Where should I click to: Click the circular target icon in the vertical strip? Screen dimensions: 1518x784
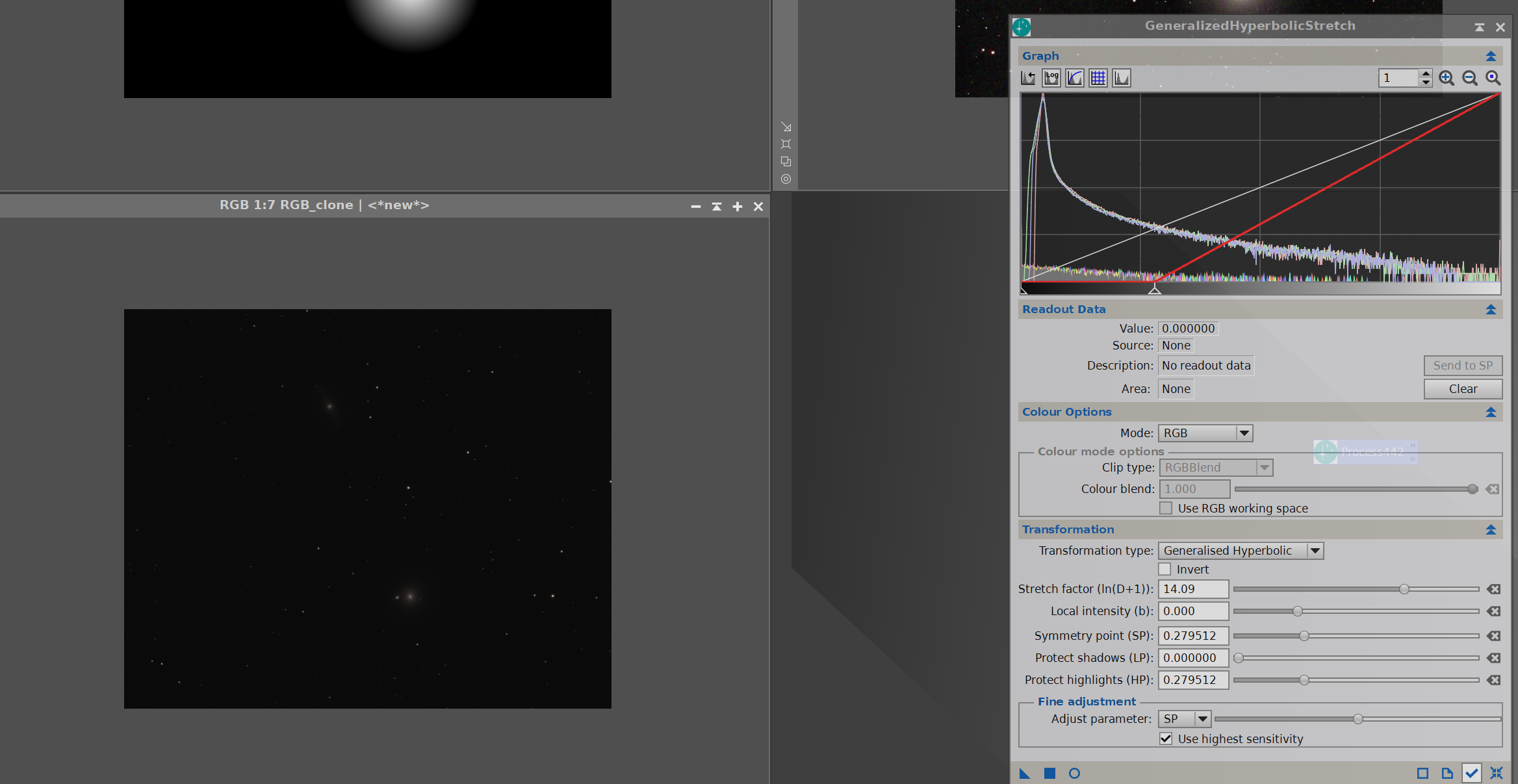pyautogui.click(x=786, y=179)
